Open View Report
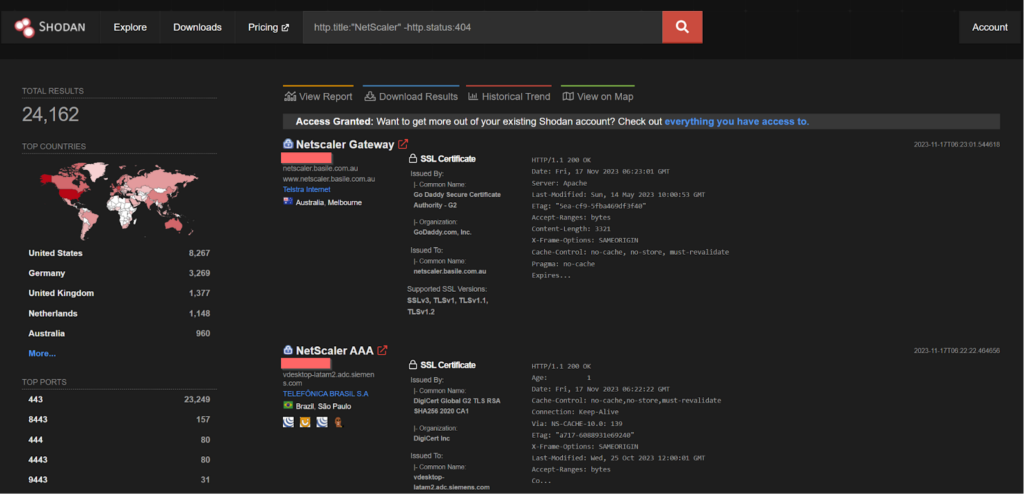The image size is (1024, 494). pyautogui.click(x=318, y=97)
